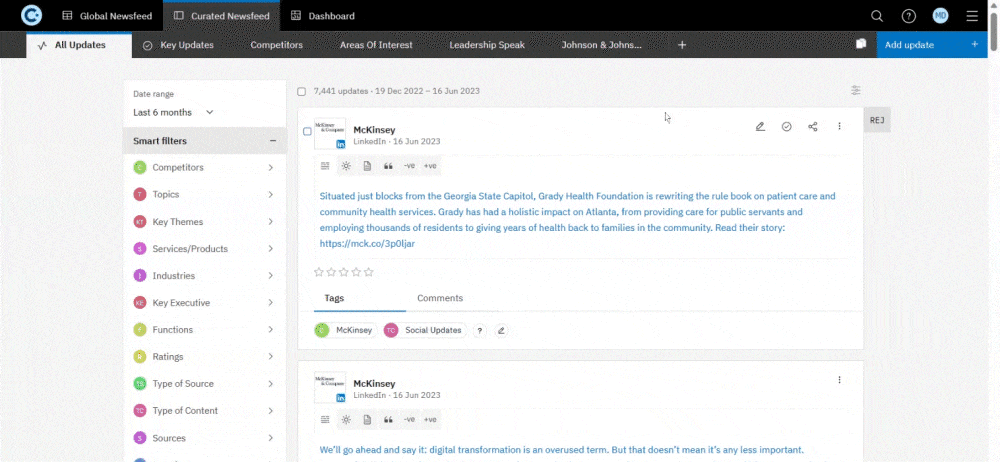Select the Curated Newsfeed tab
The height and width of the screenshot is (462, 1000).
(x=221, y=16)
